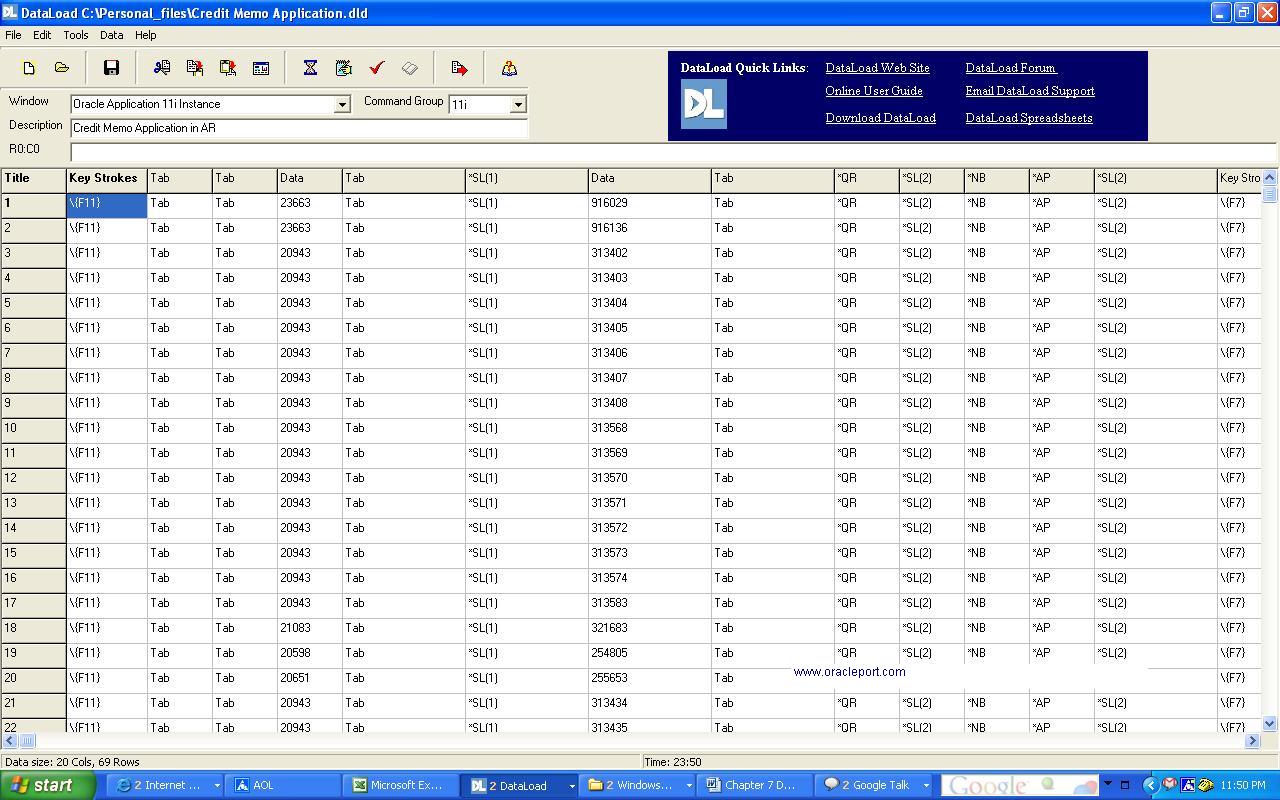Click the vertical scrollbar down arrow
Viewport: 1280px width, 800px height.
[1269, 724]
